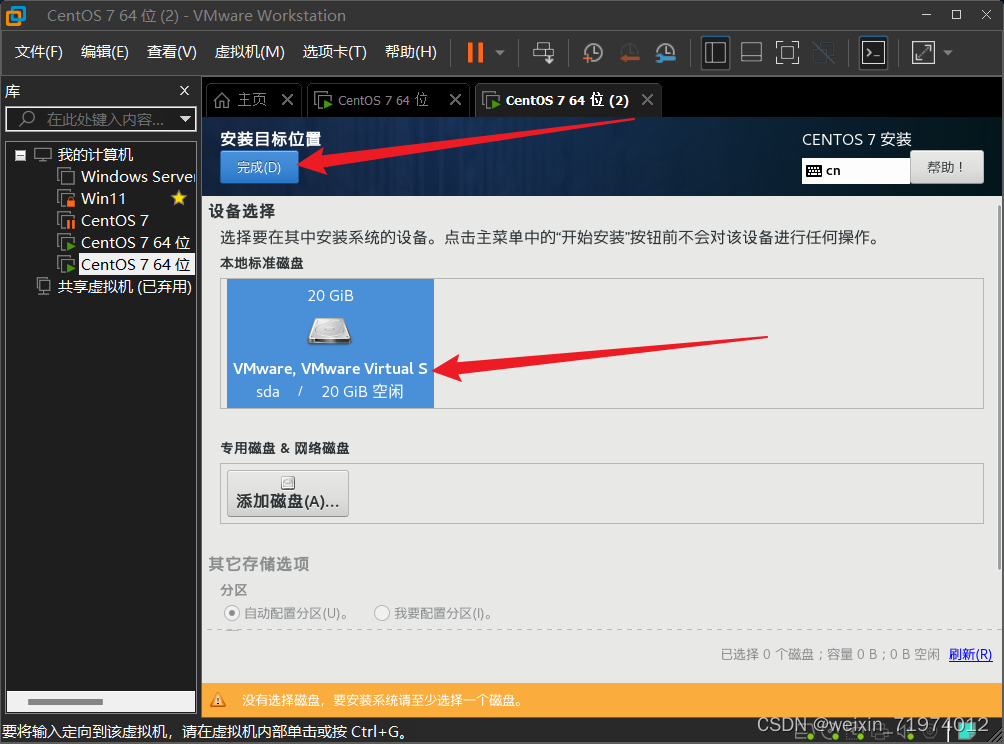Click the 完成(D) button

coord(259,167)
